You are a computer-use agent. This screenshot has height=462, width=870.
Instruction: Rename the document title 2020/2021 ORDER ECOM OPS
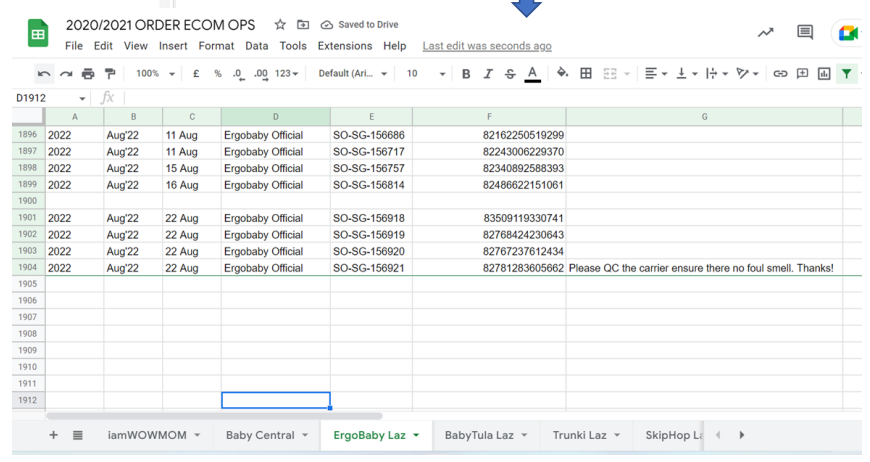click(x=160, y=25)
